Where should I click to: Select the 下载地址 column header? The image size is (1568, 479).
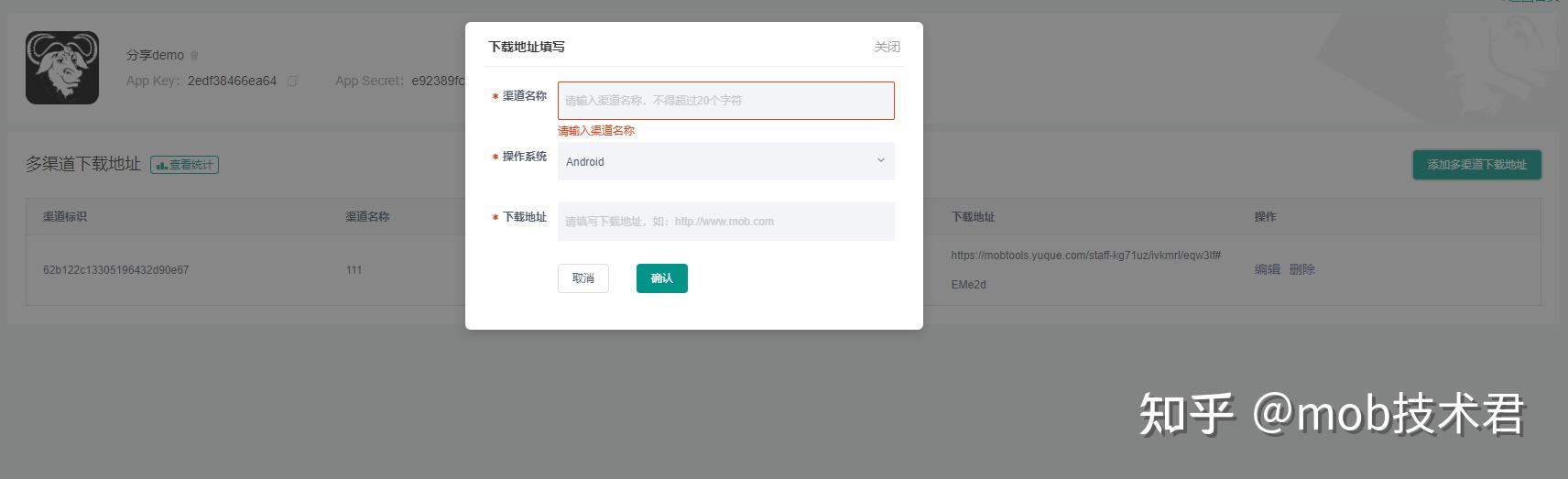point(973,217)
